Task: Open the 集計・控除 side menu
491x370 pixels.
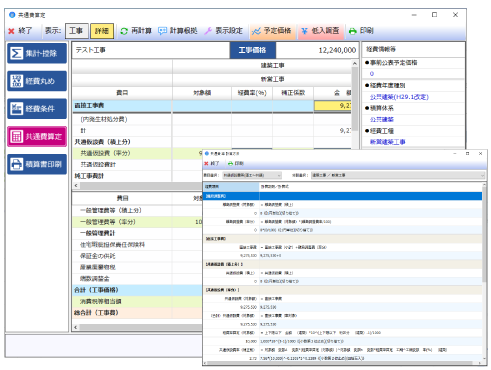Action: [x=37, y=53]
